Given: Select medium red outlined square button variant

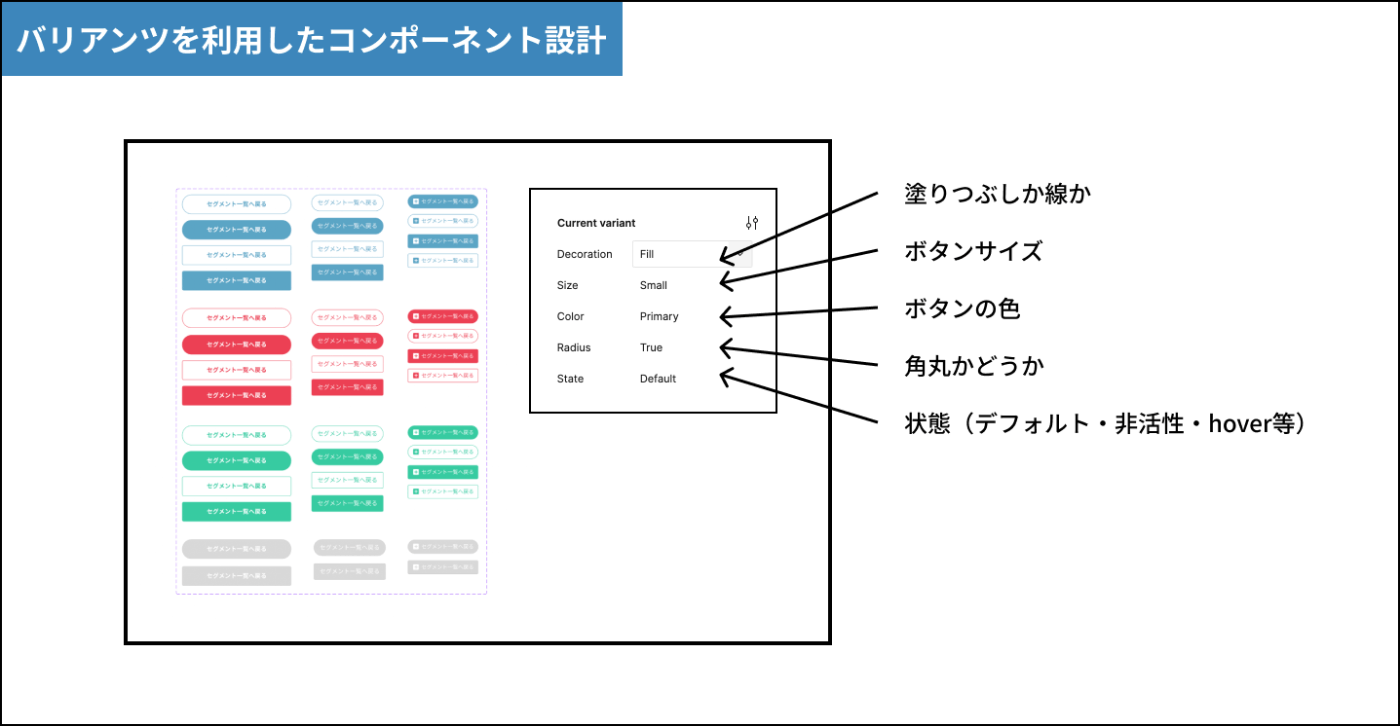Looking at the screenshot, I should coord(347,364).
